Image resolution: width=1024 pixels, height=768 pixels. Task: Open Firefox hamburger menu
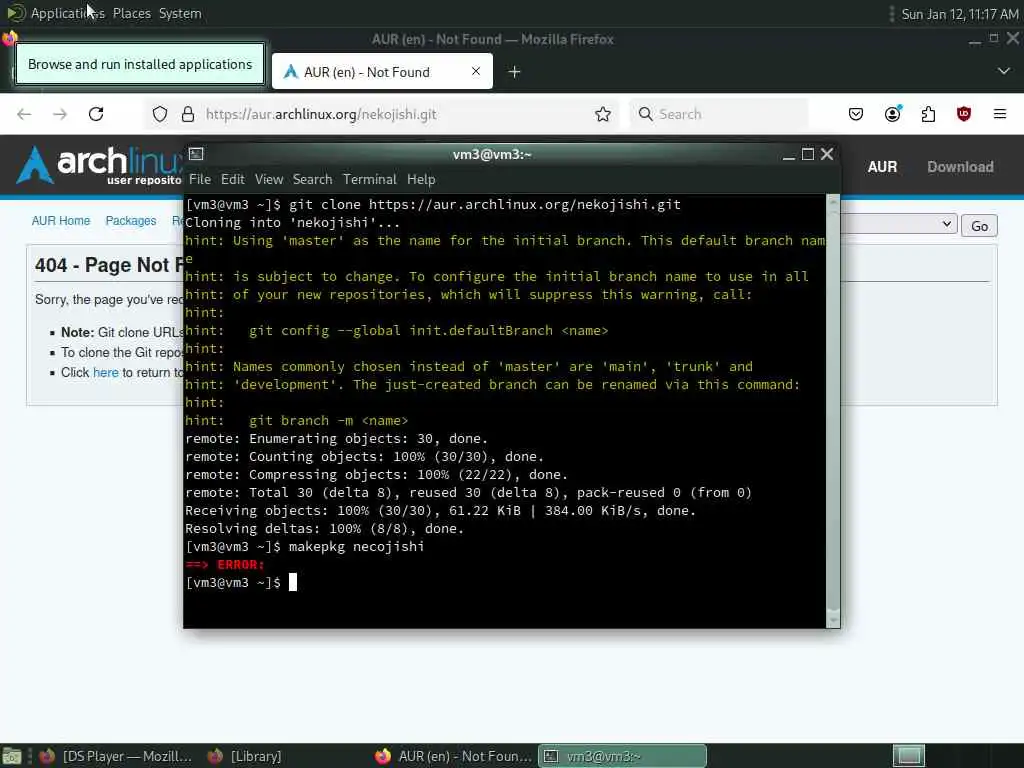tap(1000, 114)
